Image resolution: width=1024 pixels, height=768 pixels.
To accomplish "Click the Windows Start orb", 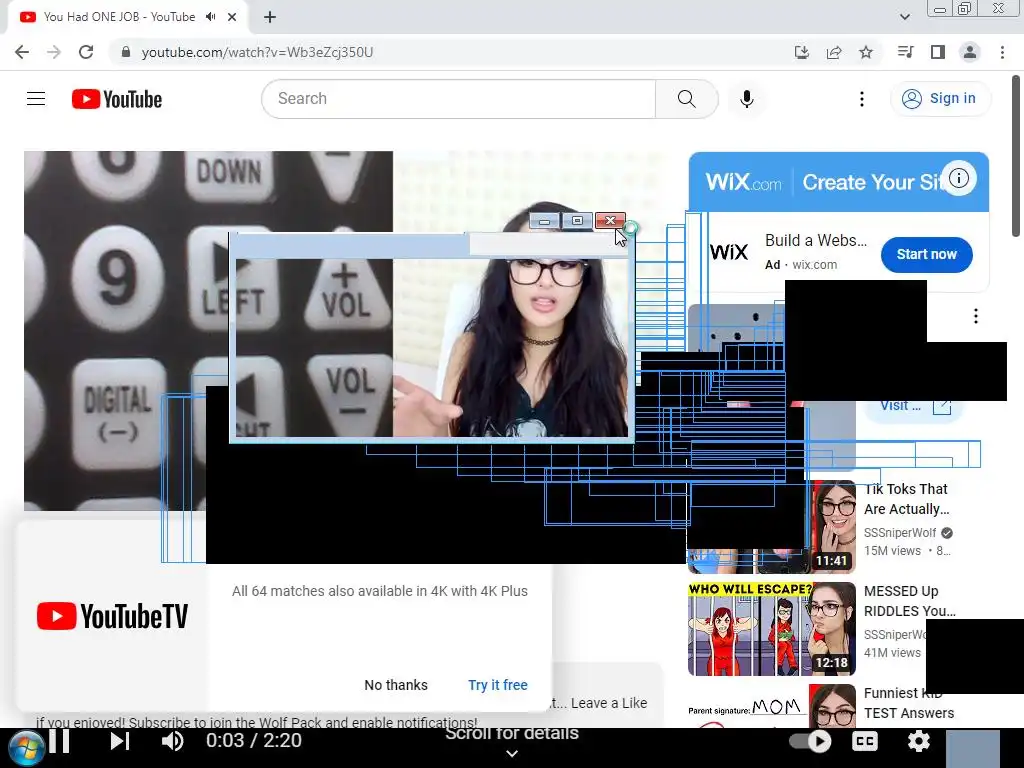I will coord(26,749).
